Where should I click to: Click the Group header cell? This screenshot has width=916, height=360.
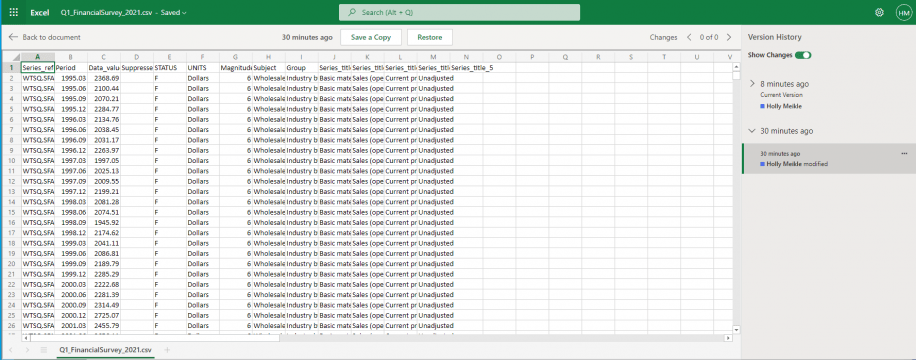[301, 67]
